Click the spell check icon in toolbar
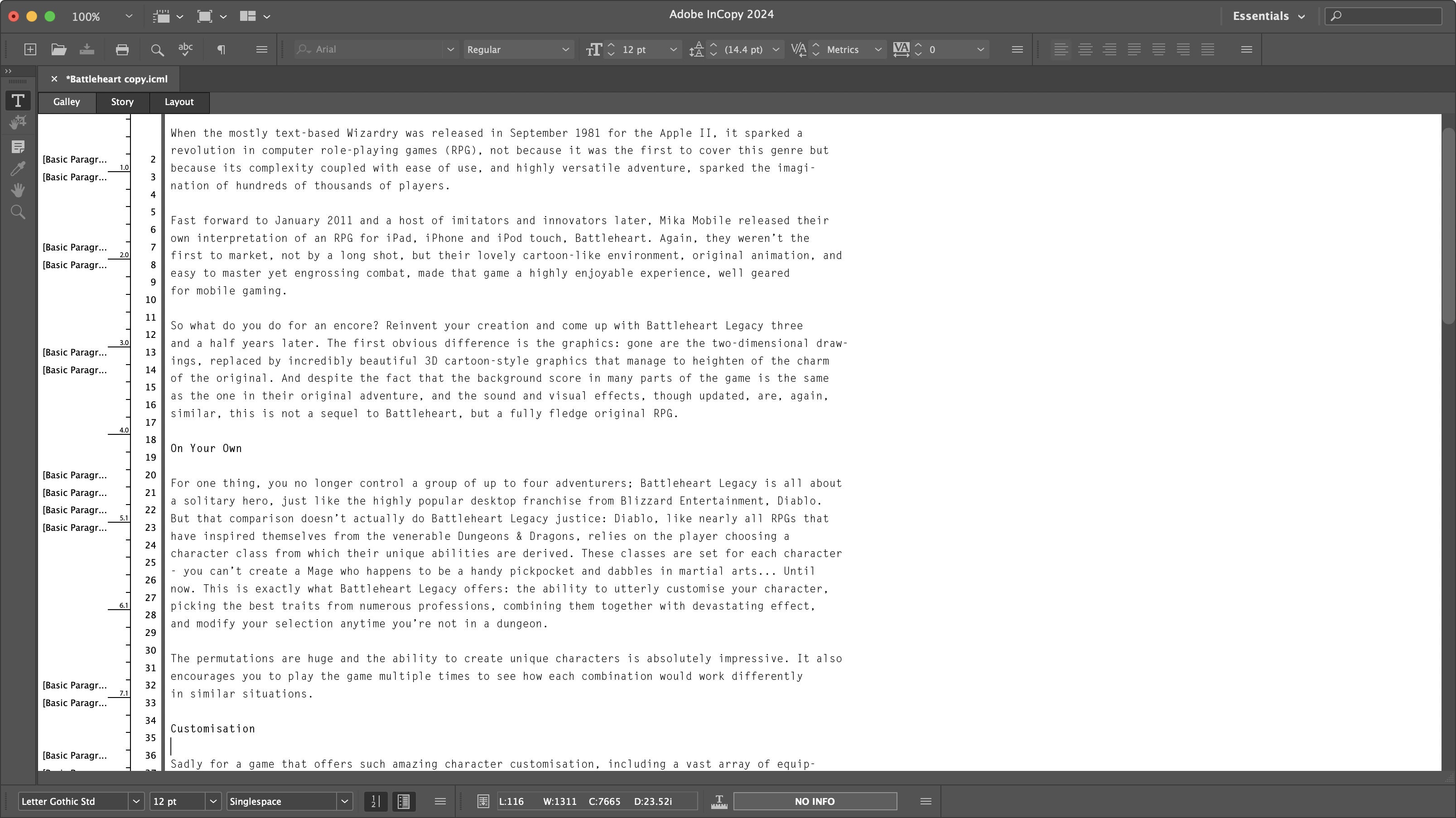The image size is (1456, 818). coord(186,49)
